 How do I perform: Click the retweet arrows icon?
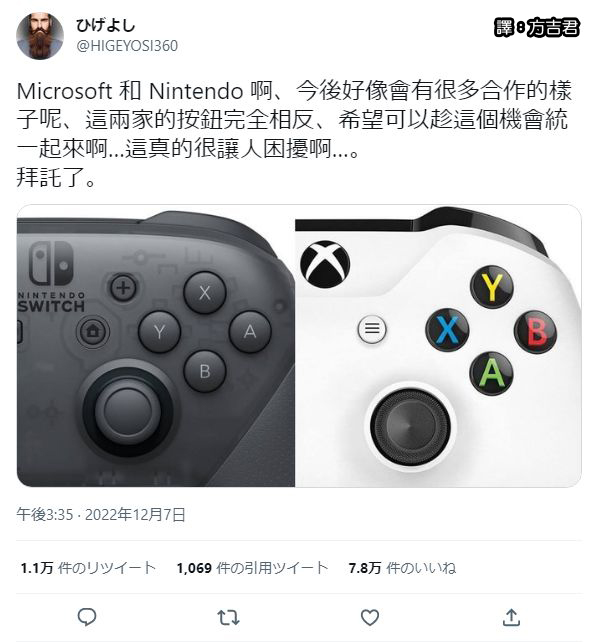228,617
